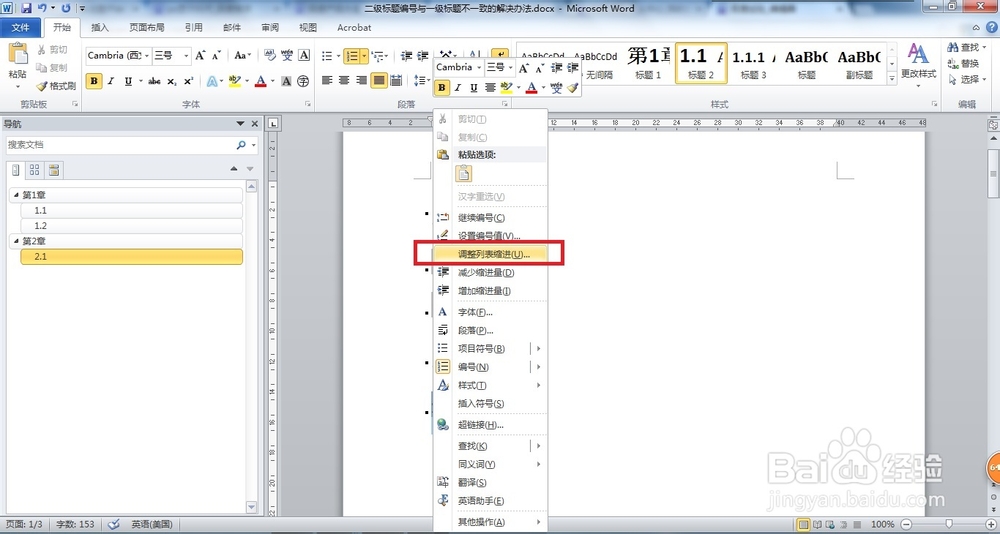This screenshot has width=1000, height=534.
Task: Toggle Italic on the mini toolbar
Action: click(x=457, y=88)
